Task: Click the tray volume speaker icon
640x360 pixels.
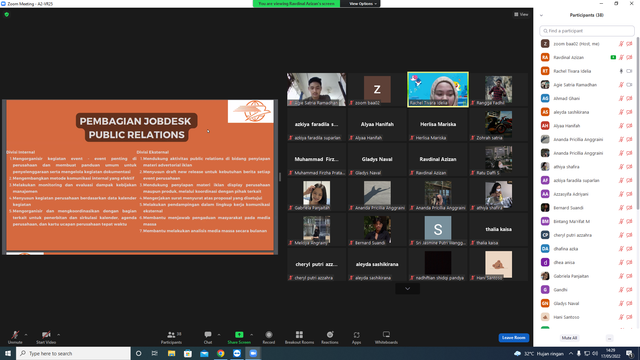Action: click(x=595, y=353)
